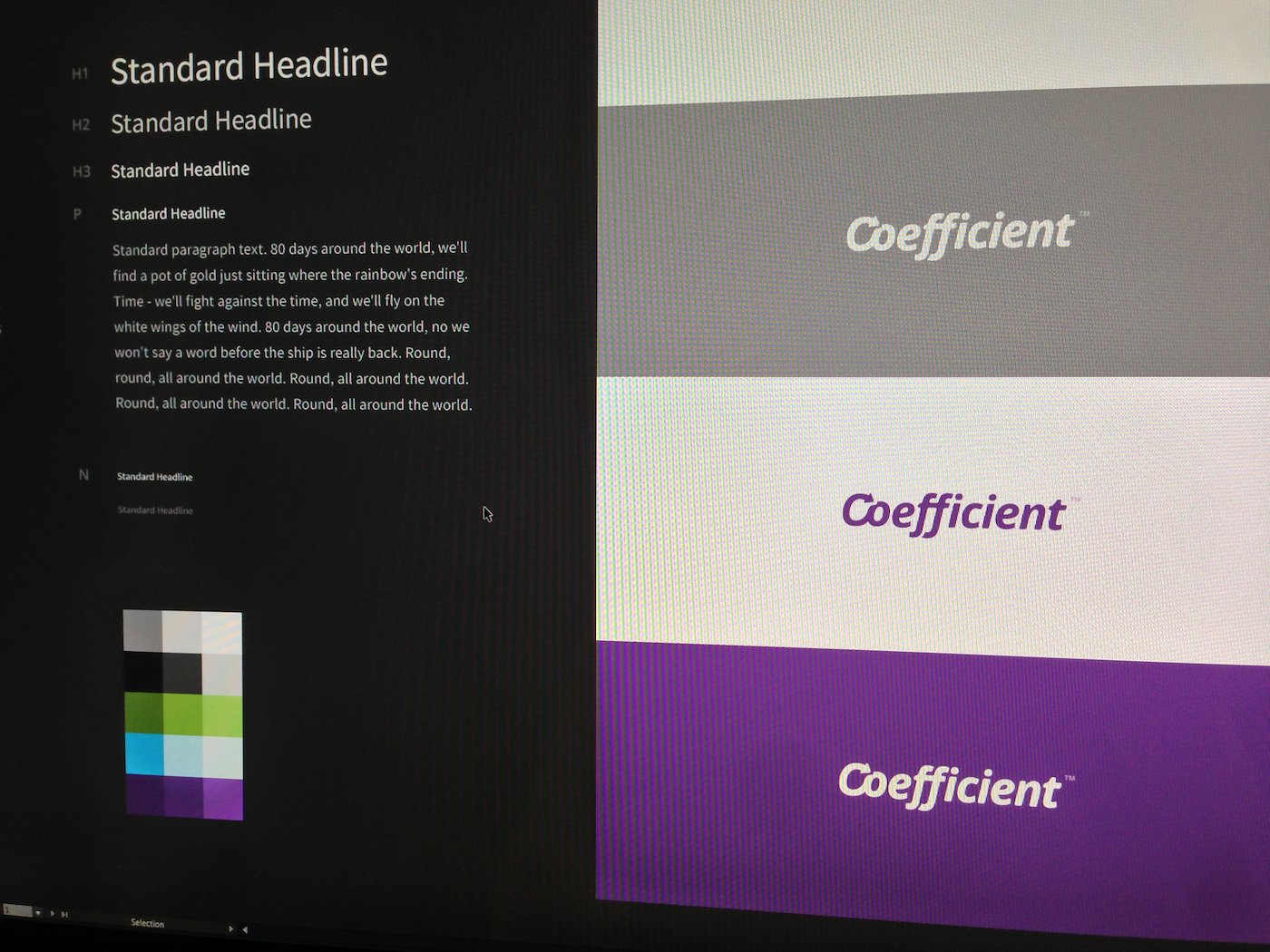Open the status popup arrow after Selection
The width and height of the screenshot is (1270, 952).
[x=231, y=928]
